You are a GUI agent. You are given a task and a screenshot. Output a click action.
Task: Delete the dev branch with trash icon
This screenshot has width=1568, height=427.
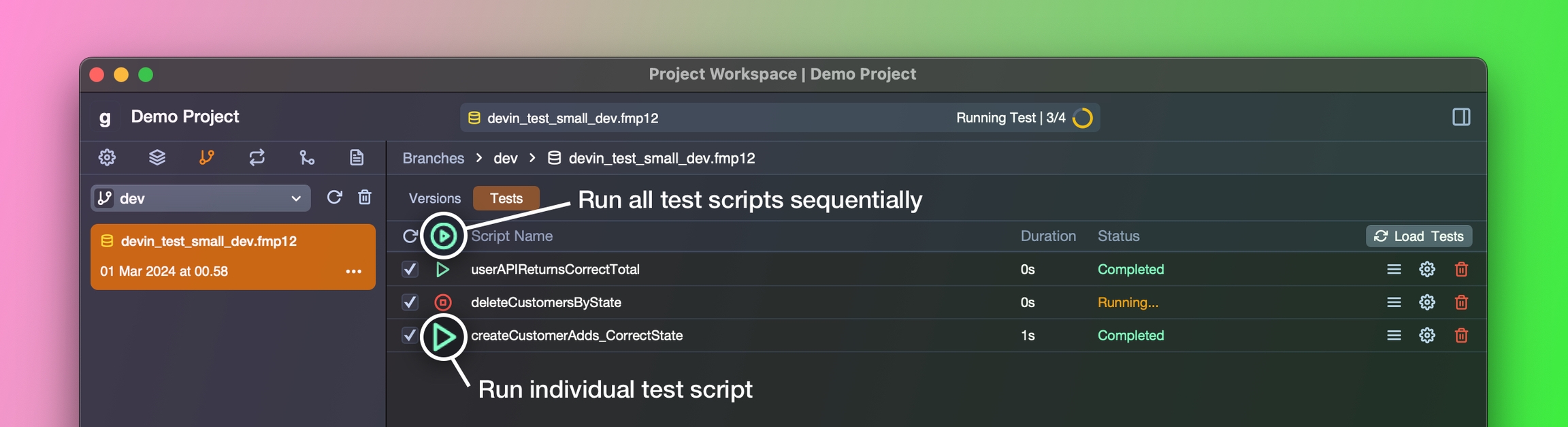coord(365,197)
